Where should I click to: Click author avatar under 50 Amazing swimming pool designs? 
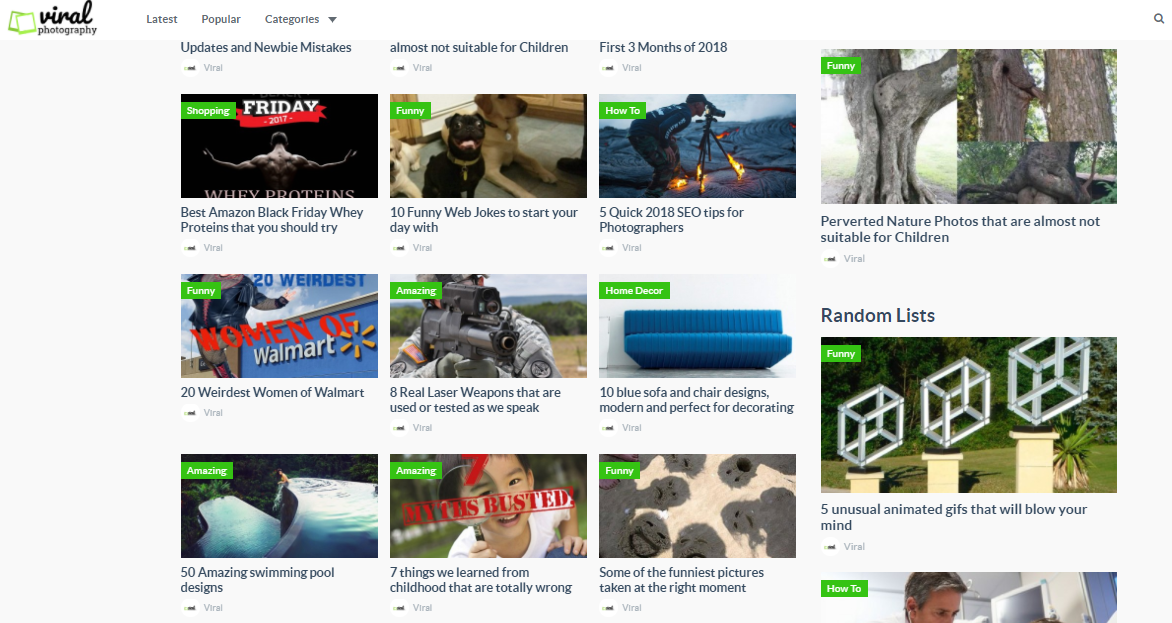pos(190,607)
